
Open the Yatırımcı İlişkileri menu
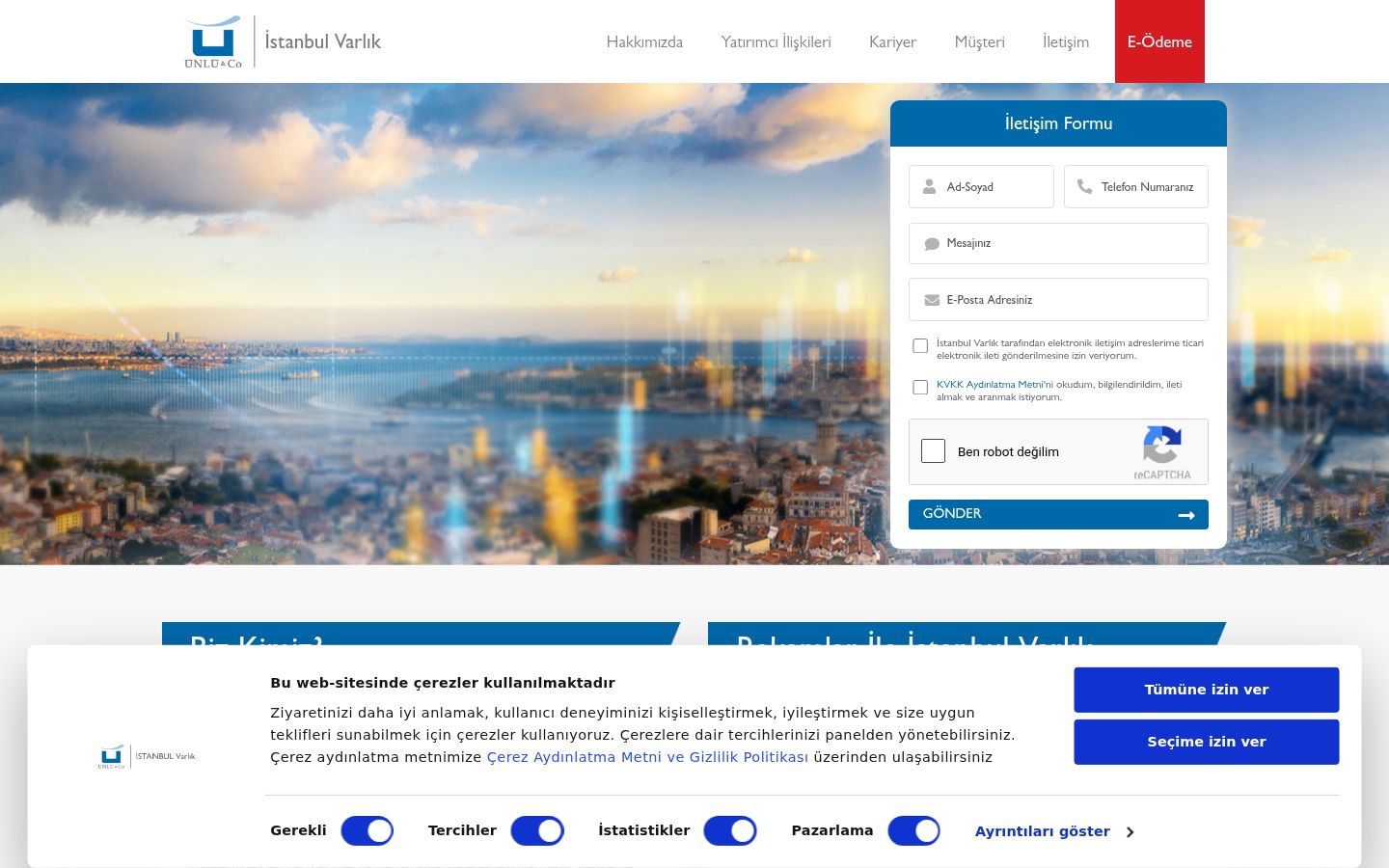coord(776,41)
